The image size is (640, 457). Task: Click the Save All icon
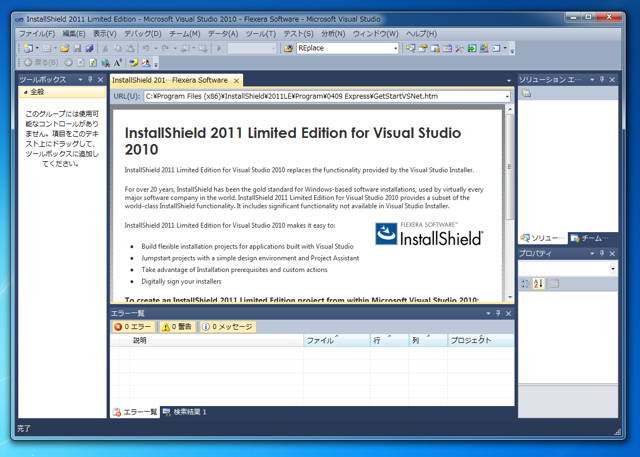89,49
